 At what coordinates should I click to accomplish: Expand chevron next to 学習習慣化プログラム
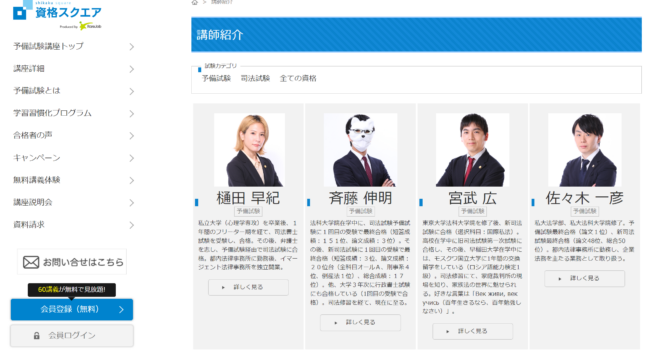(131, 114)
